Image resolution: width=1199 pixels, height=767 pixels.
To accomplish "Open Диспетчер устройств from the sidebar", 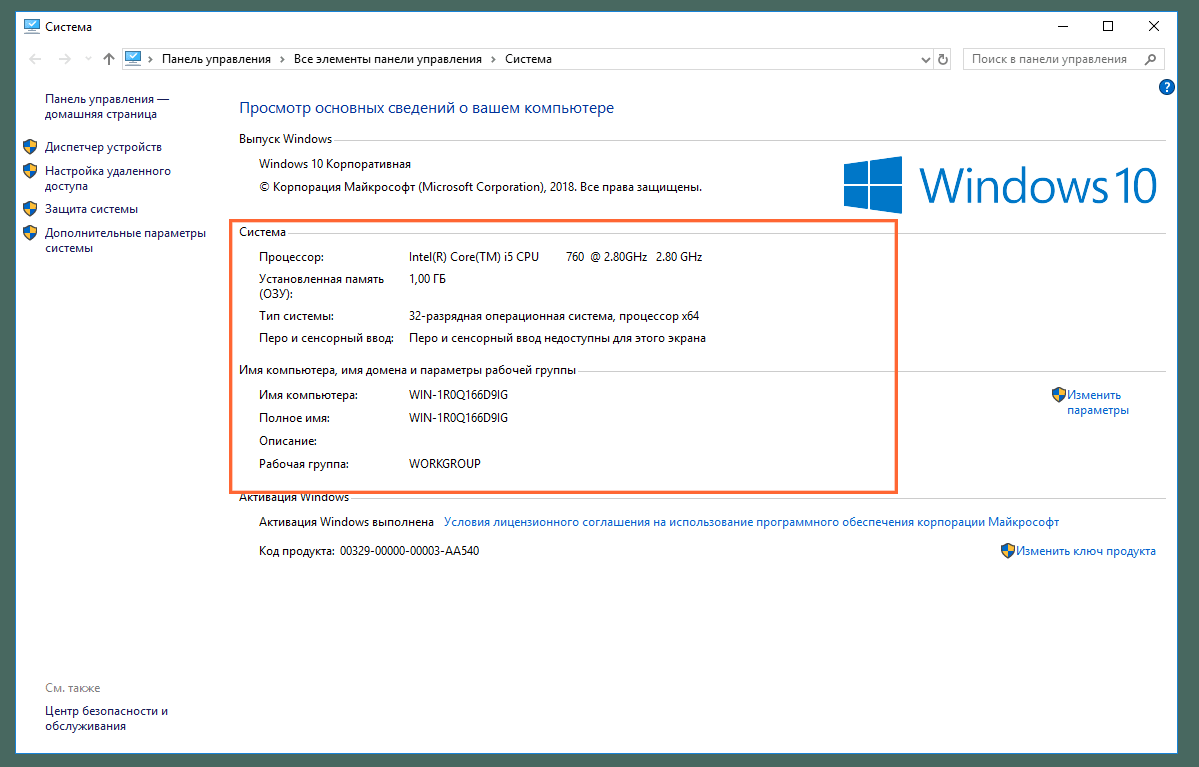I will (103, 146).
